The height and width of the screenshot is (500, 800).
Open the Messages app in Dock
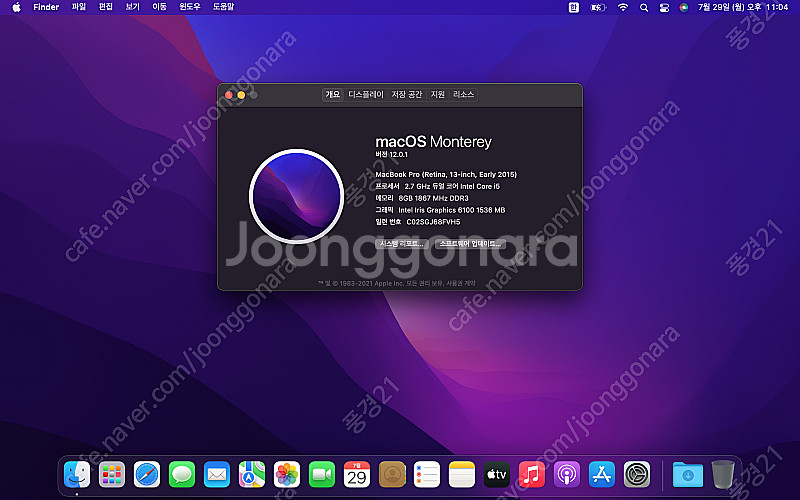click(182, 474)
